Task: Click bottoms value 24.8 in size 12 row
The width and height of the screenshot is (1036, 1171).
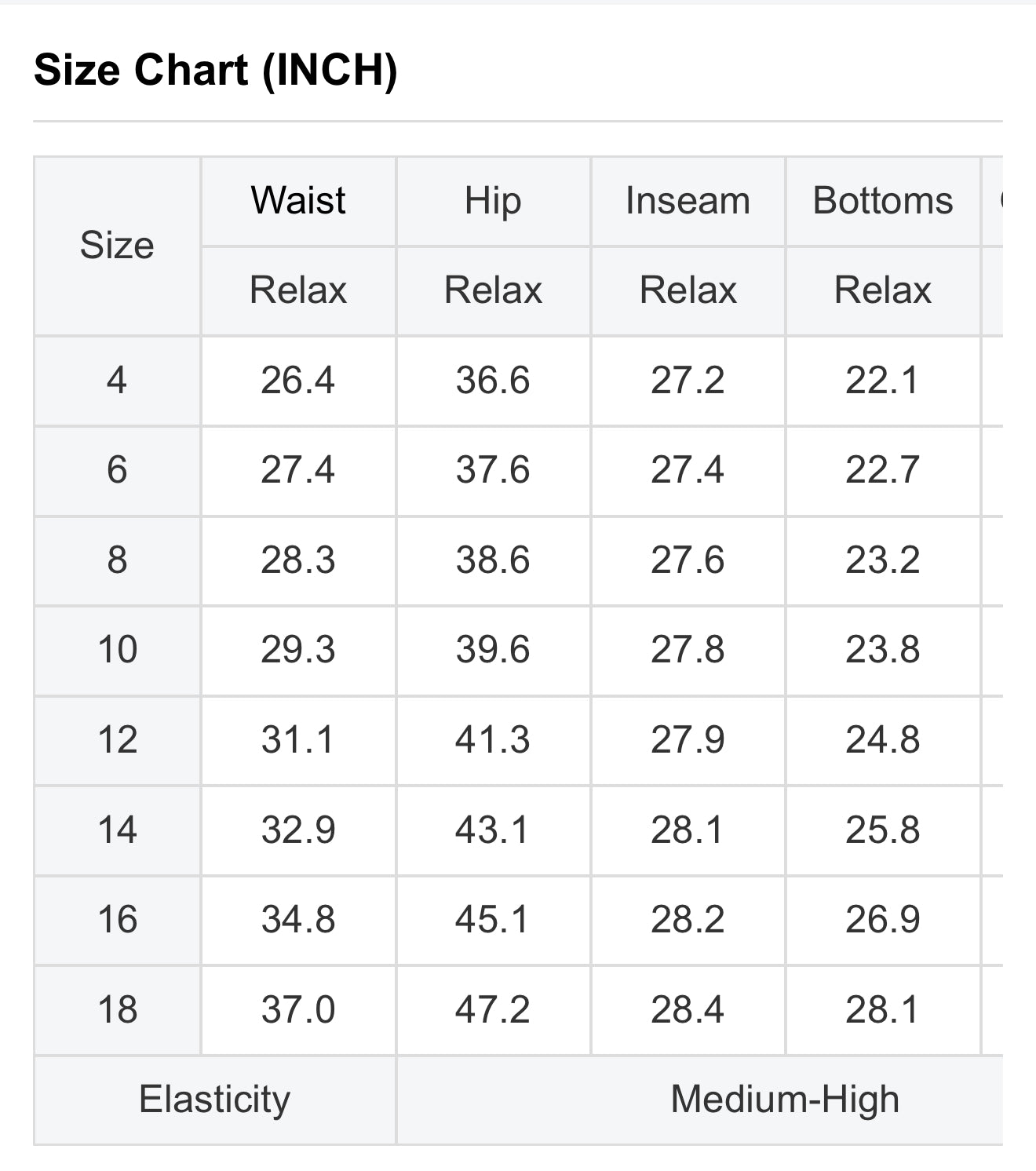Action: tap(883, 740)
